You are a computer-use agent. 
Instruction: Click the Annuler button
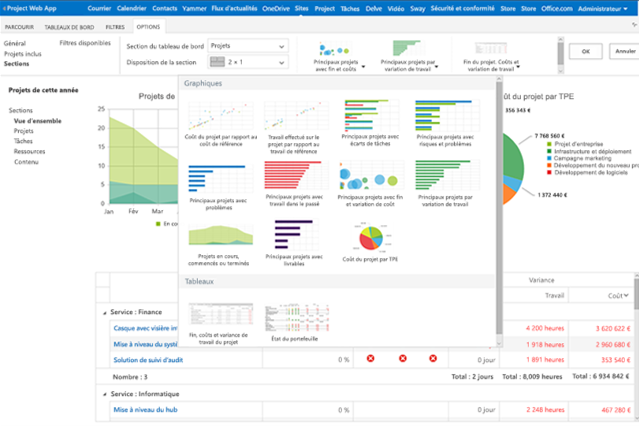click(x=625, y=51)
